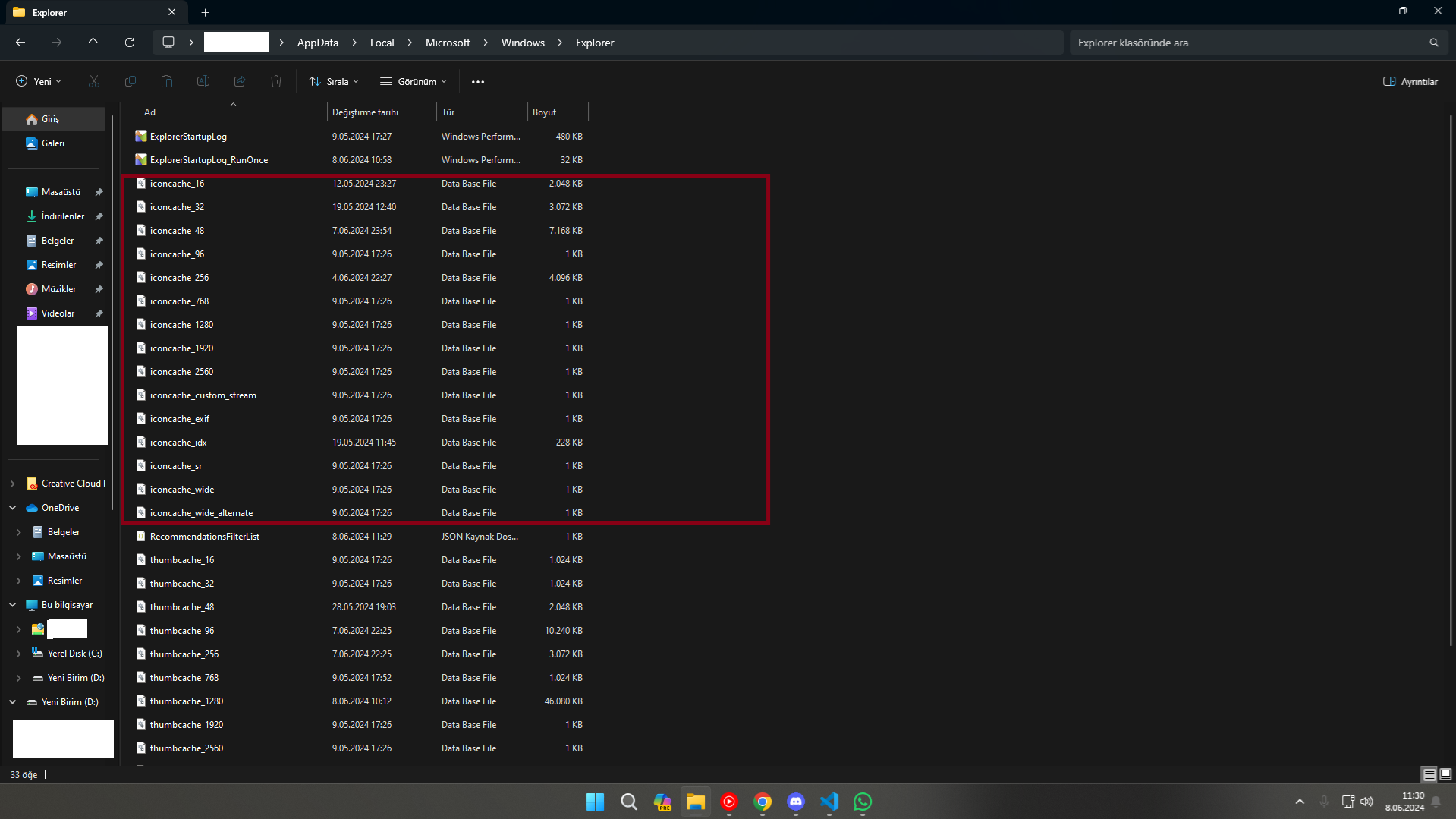The image size is (1456, 819).
Task: Switch to the large thumbnails view toggle
Action: tap(1445, 774)
